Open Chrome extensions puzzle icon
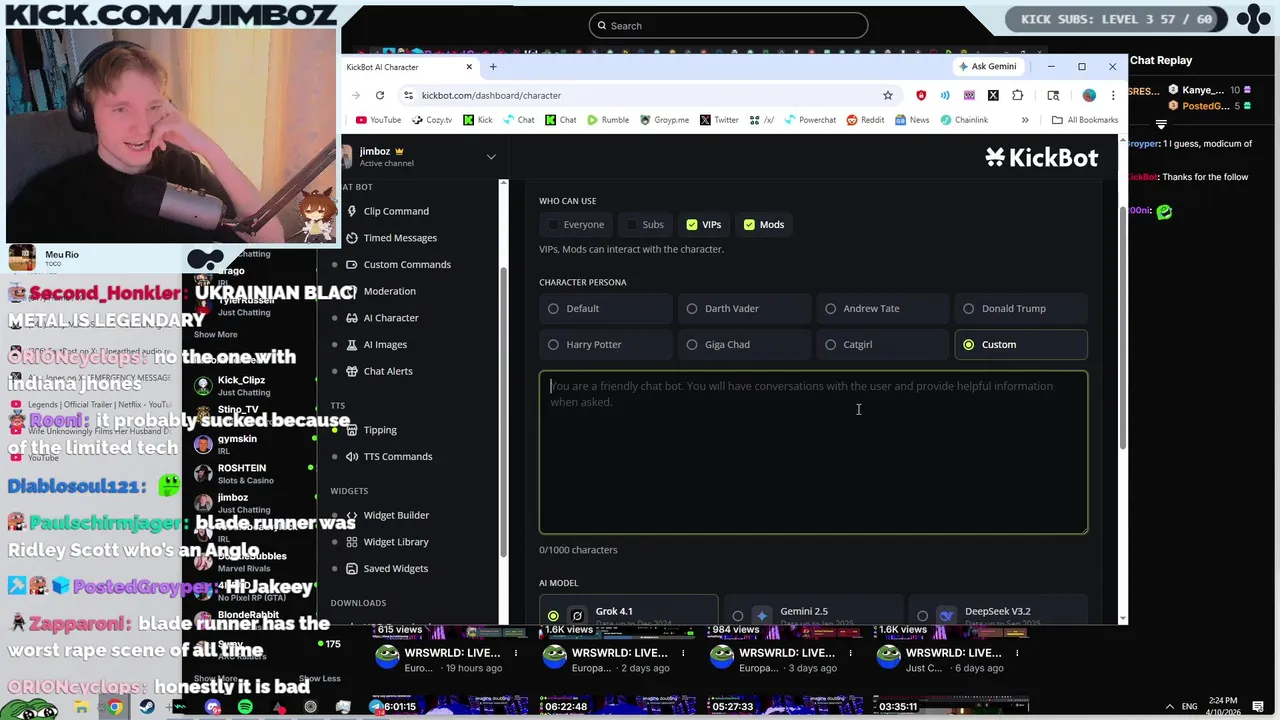The image size is (1280, 720). point(1018,95)
